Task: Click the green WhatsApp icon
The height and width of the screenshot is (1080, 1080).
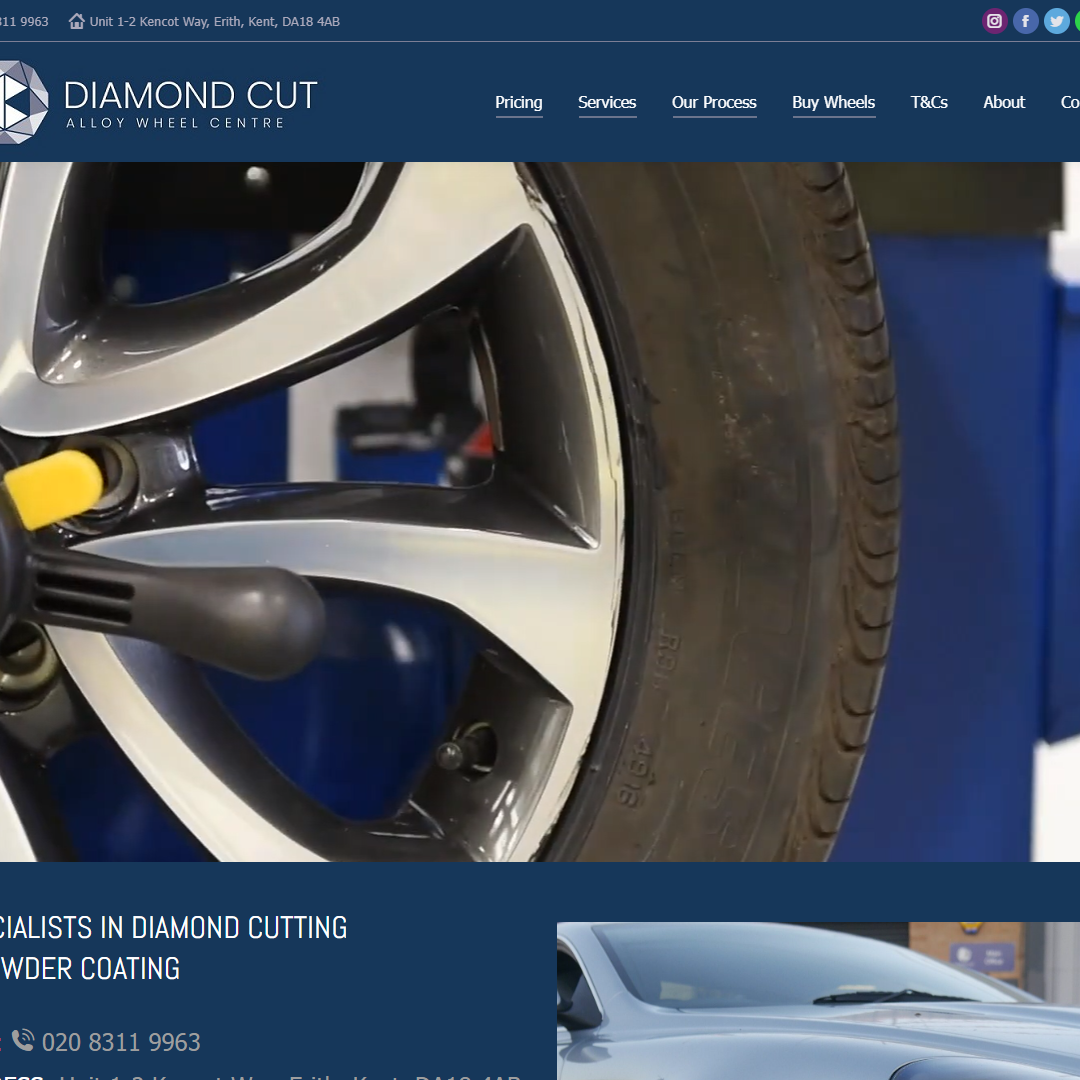Action: pos(1077,20)
